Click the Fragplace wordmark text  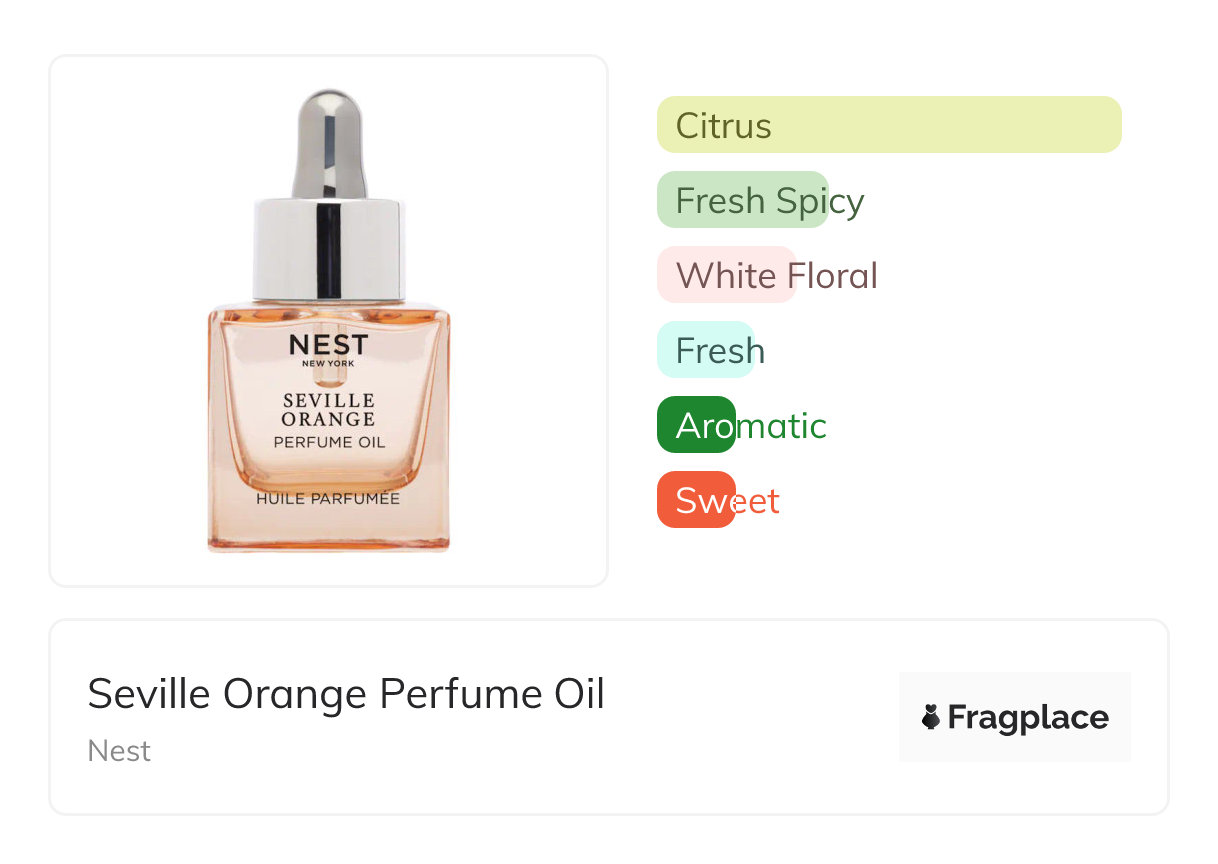pyautogui.click(x=1027, y=717)
